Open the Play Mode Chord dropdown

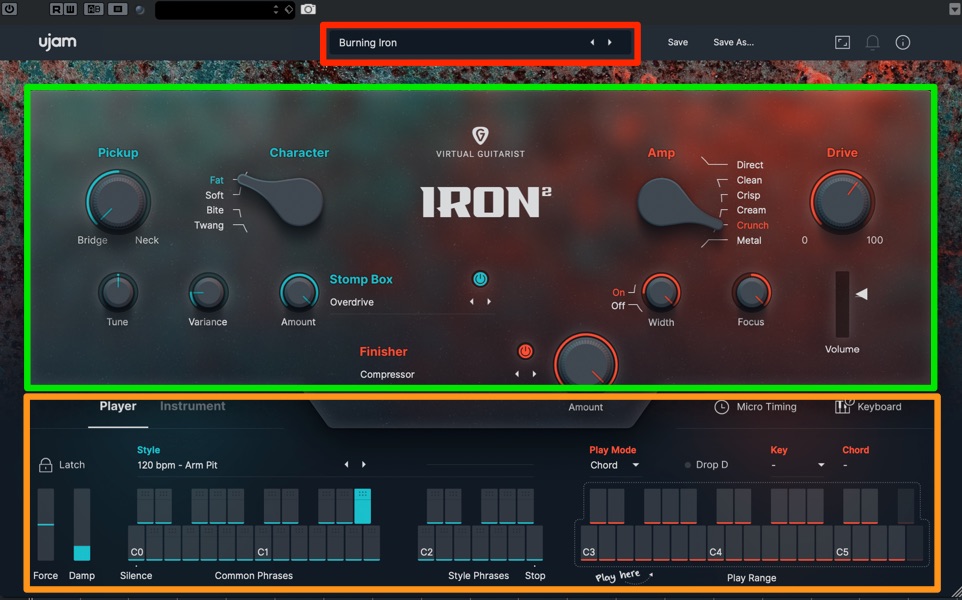pos(615,465)
